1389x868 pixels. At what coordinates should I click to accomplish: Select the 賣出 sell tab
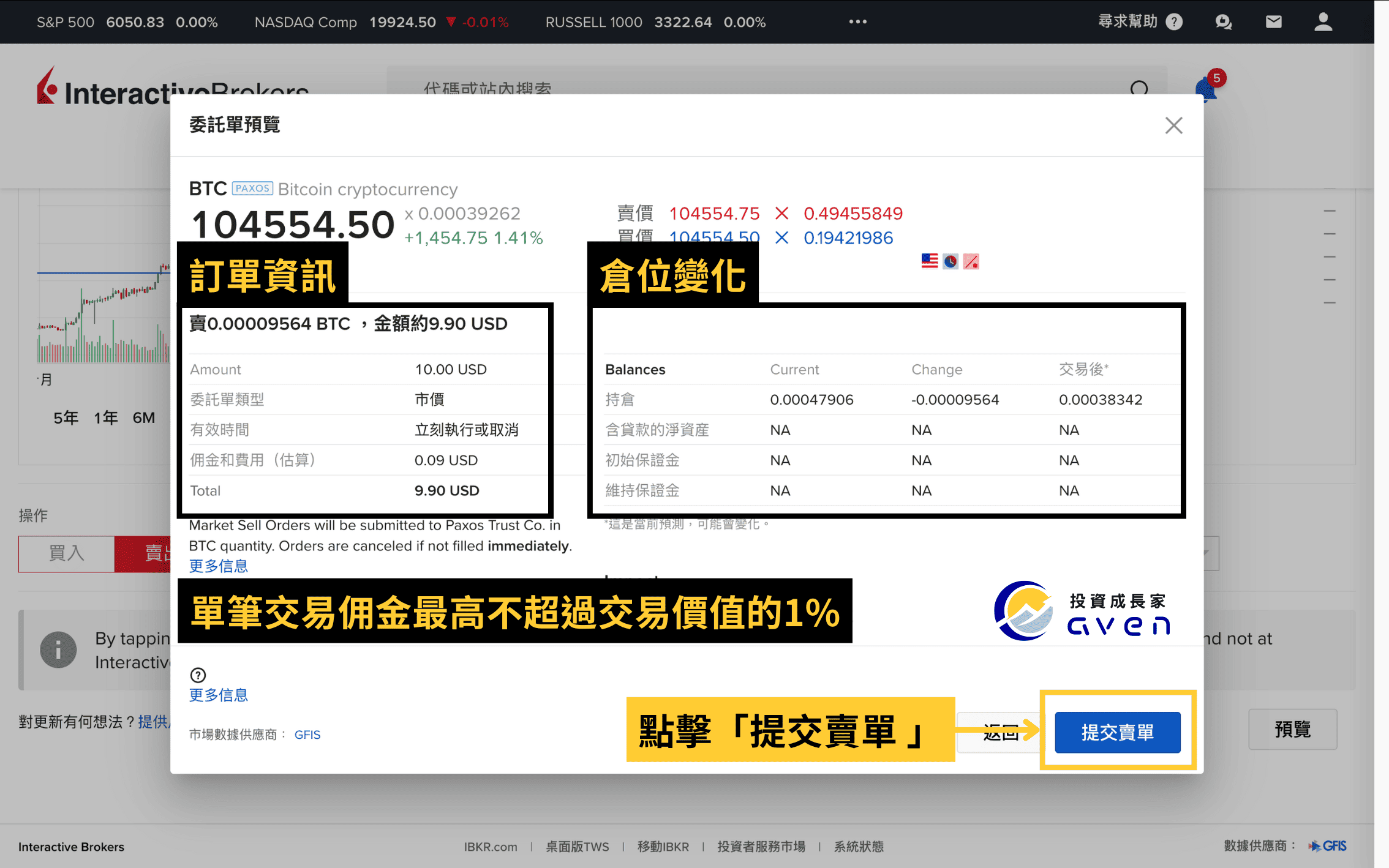point(143,554)
